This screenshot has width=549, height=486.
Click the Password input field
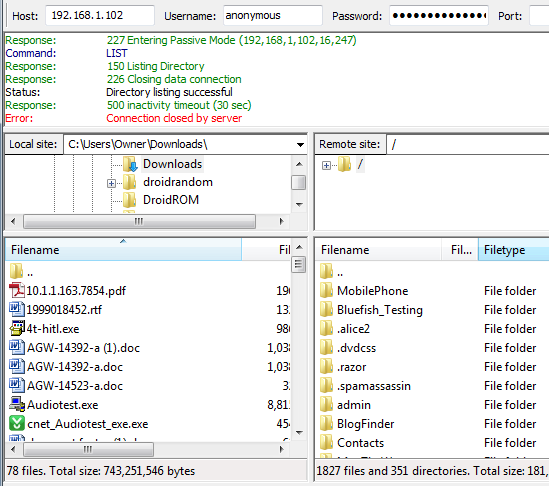pos(439,15)
